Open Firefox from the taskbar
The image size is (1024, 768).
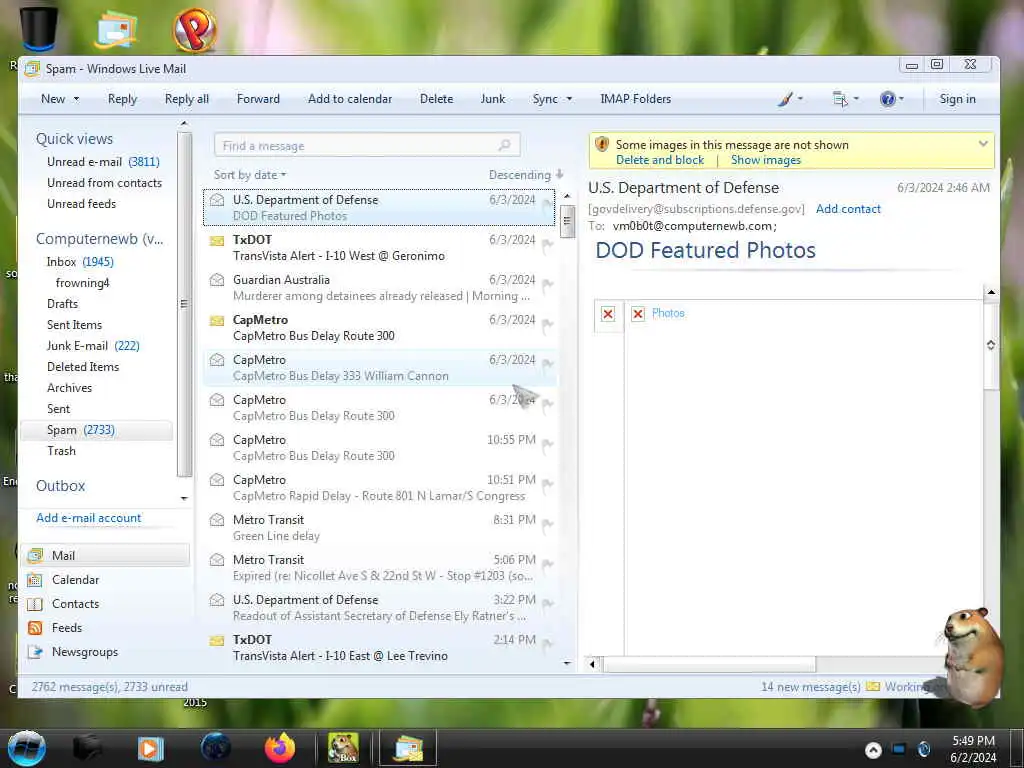click(280, 748)
